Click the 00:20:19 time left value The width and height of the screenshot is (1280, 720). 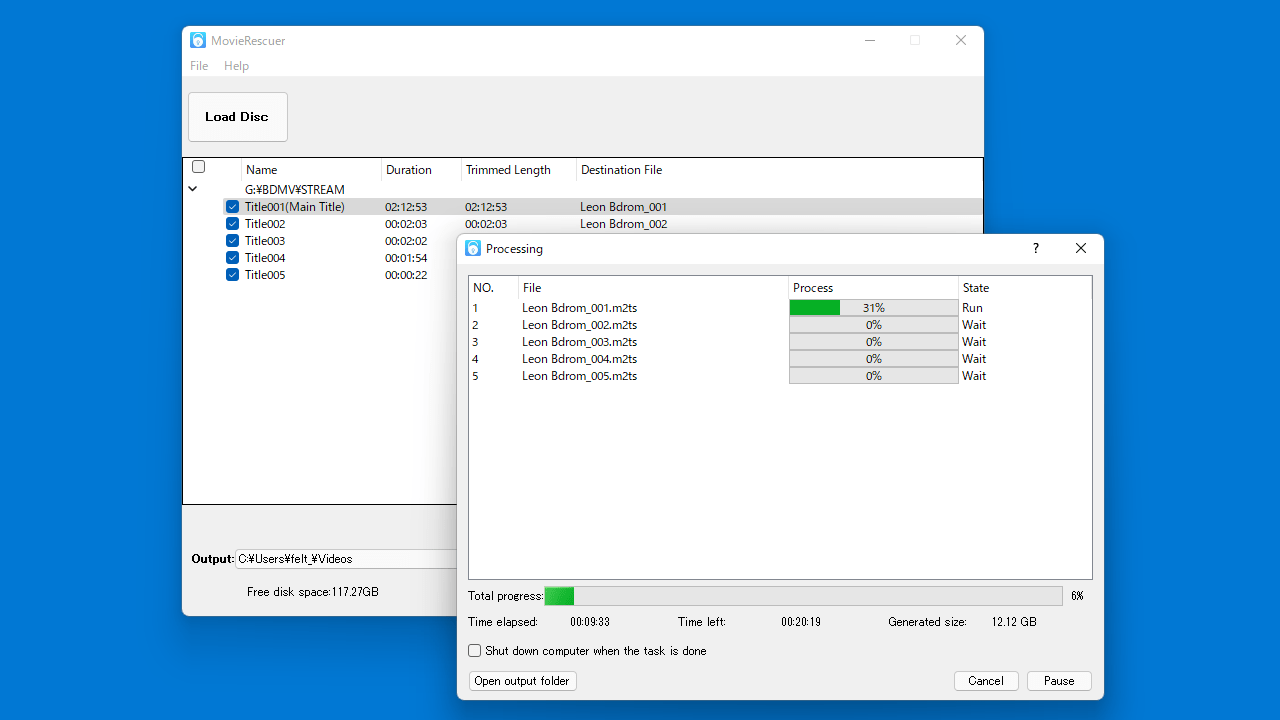[801, 622]
